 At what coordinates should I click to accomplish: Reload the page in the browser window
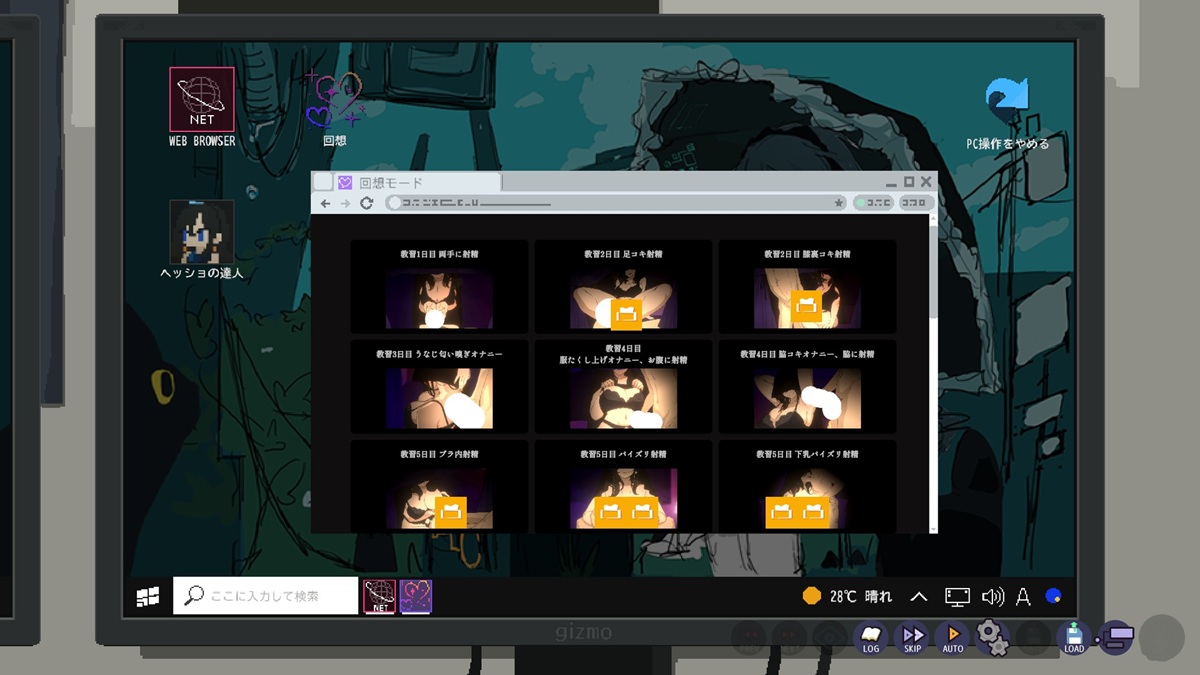tap(367, 203)
